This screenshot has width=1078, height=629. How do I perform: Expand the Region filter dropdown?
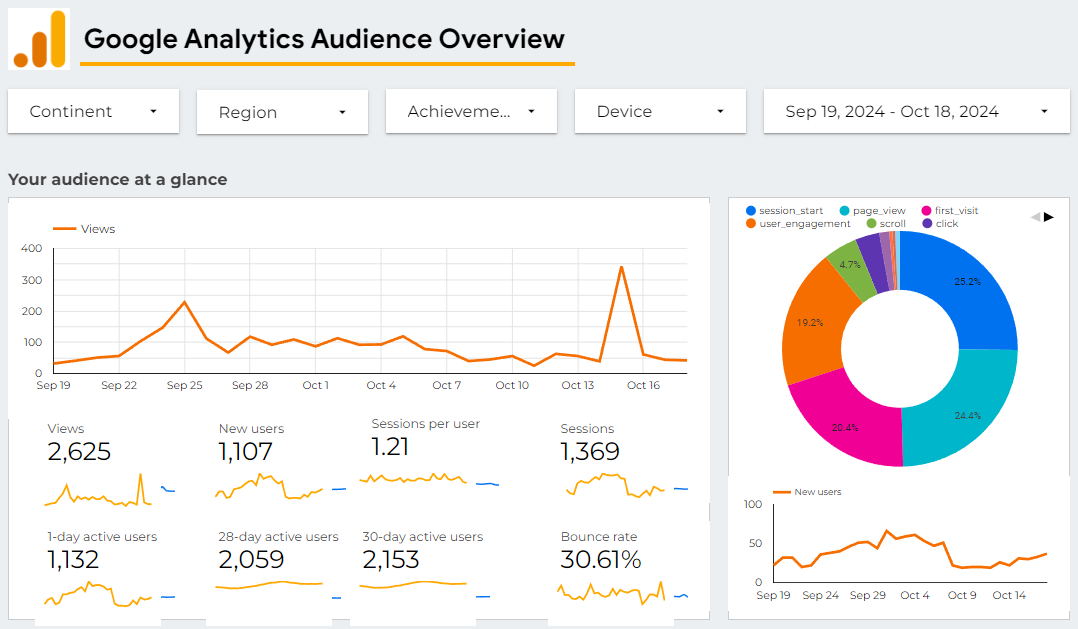click(x=283, y=112)
